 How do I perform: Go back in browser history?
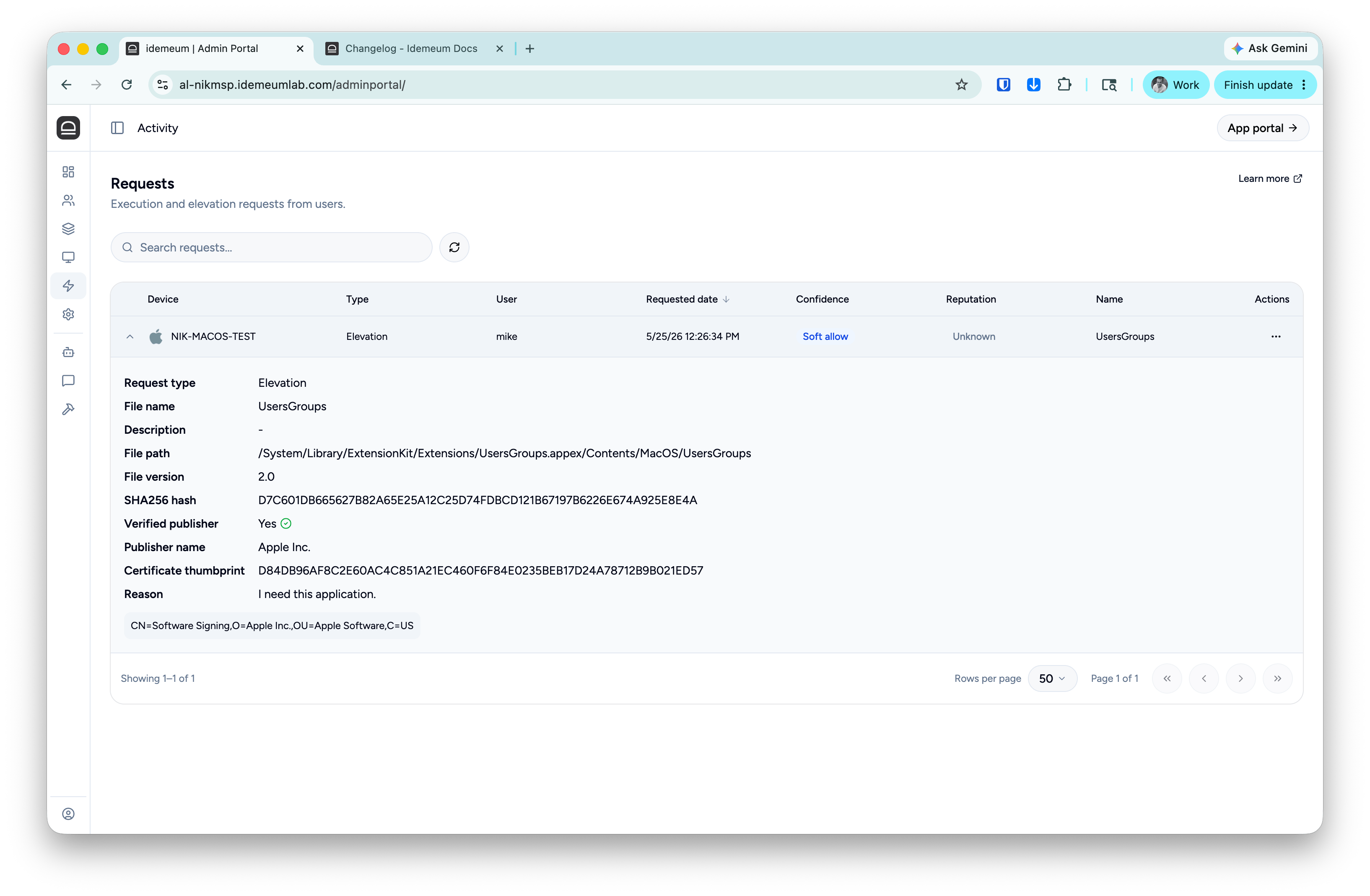[66, 85]
